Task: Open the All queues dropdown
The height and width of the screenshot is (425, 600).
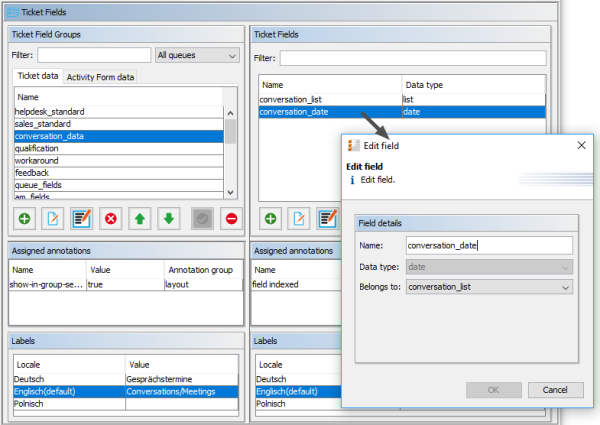Action: point(197,55)
